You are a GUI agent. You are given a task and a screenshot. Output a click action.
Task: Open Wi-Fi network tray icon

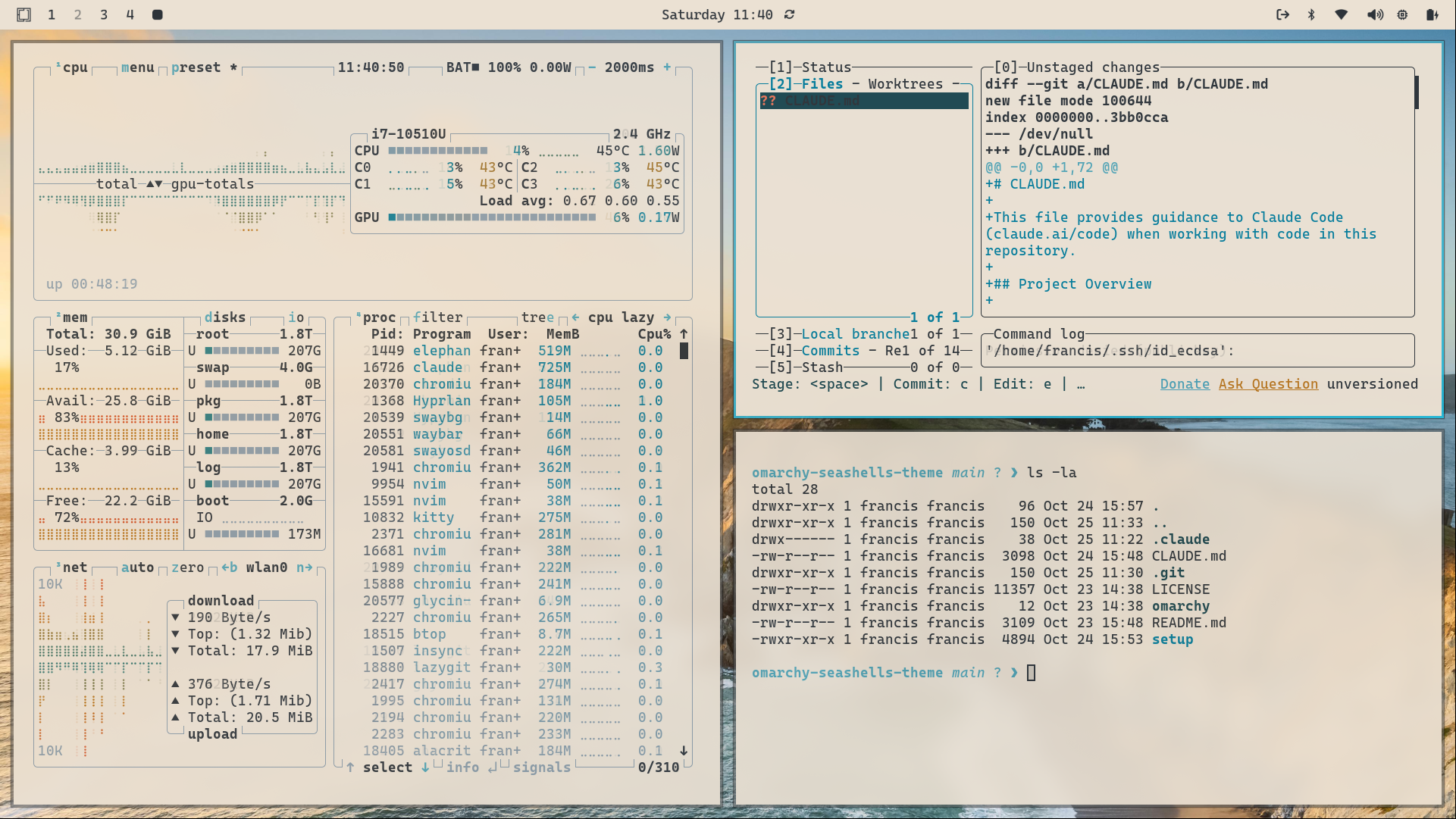tap(1342, 14)
